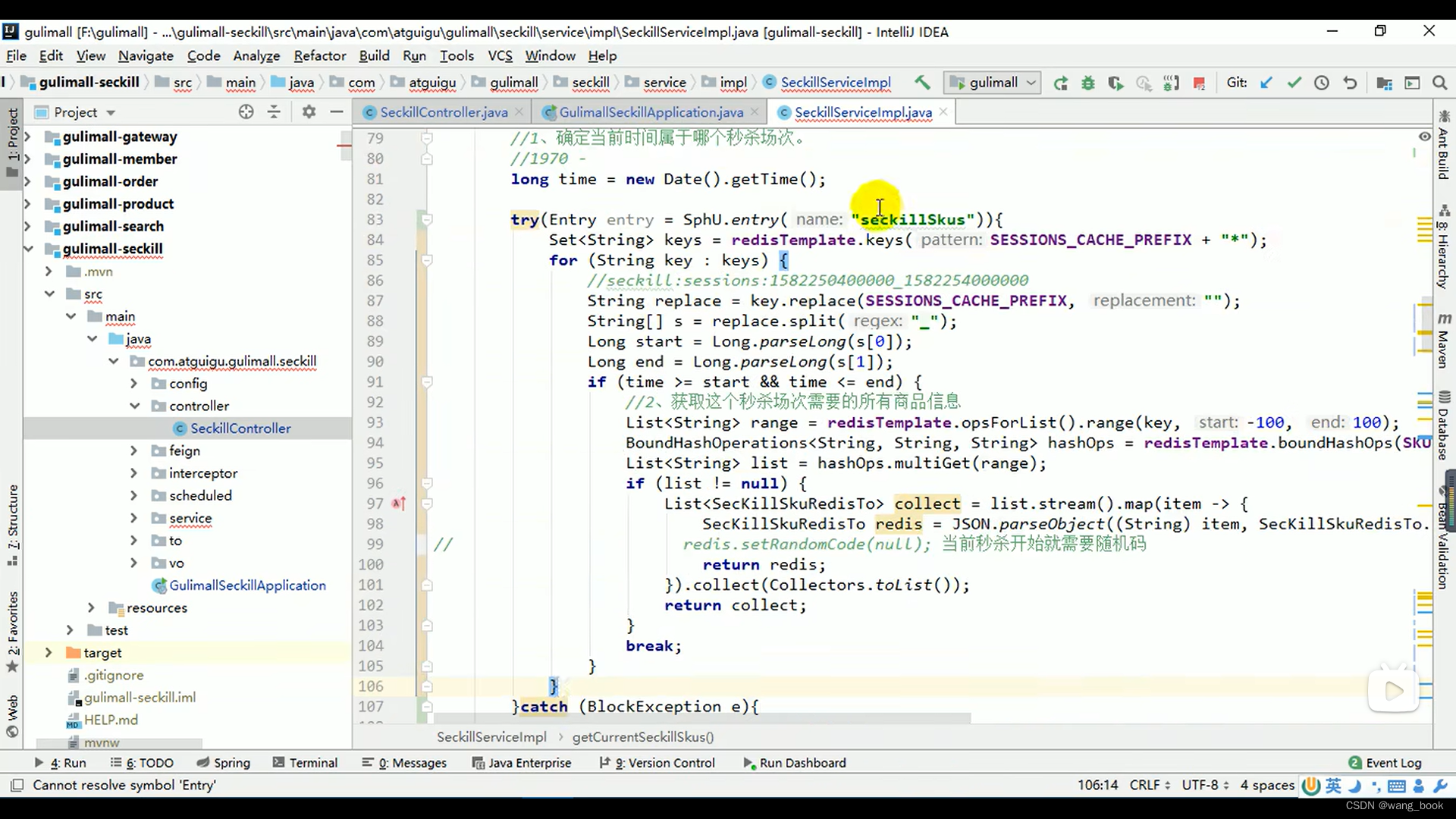This screenshot has width=1456, height=819.
Task: Open the Refactor menu
Action: 319,56
